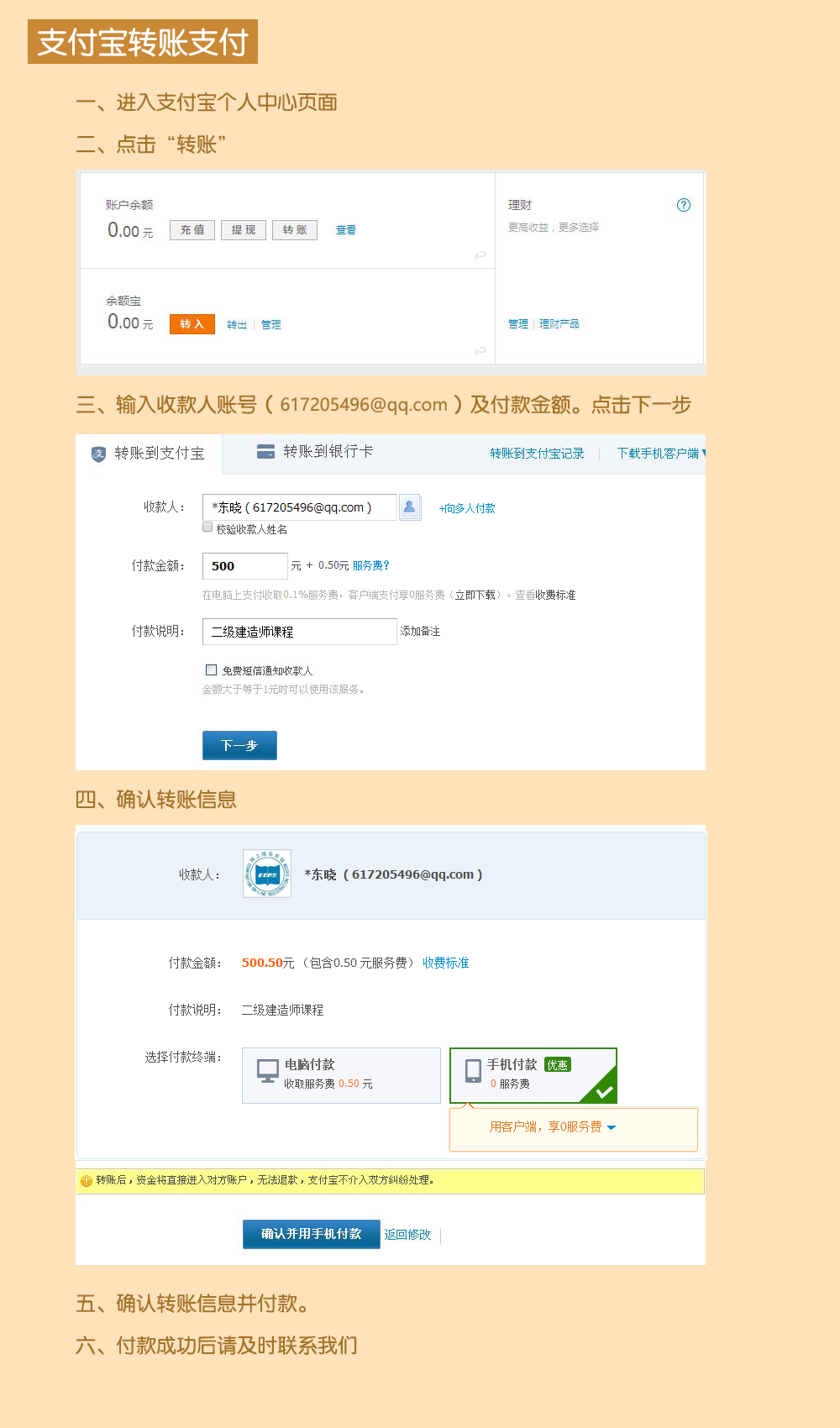Image resolution: width=840 pixels, height=1428 pixels.
Task: Click the contacts icon next to the 收款人 field
Action: pos(409,507)
